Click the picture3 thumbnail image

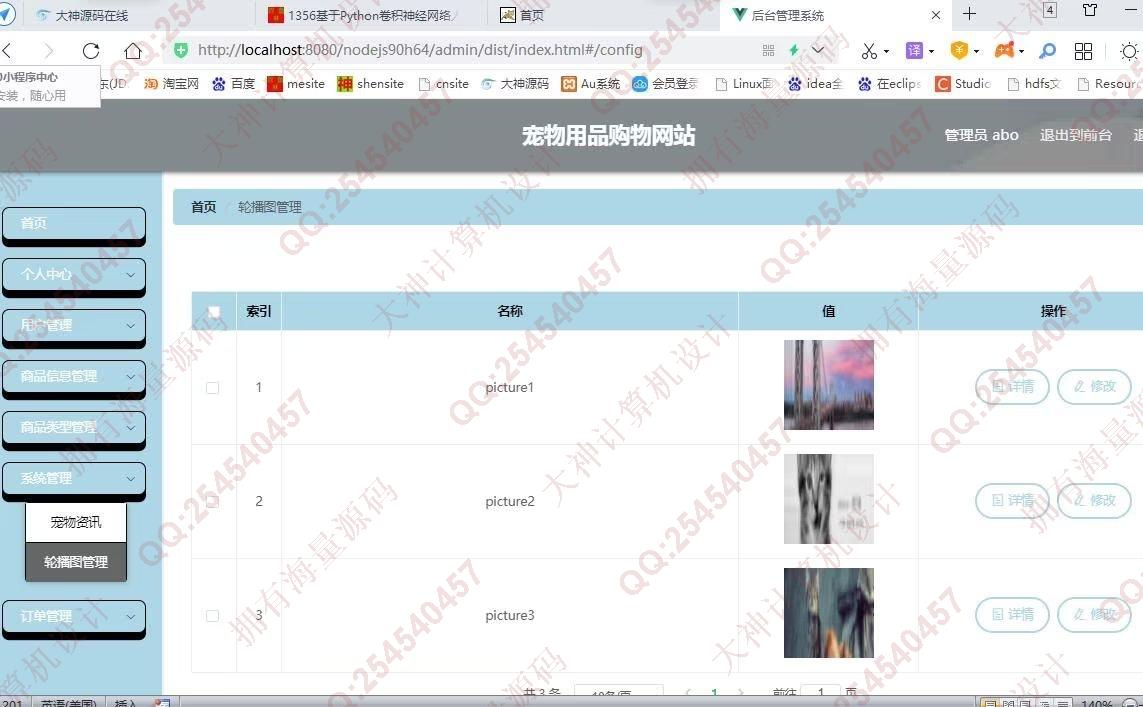point(828,613)
